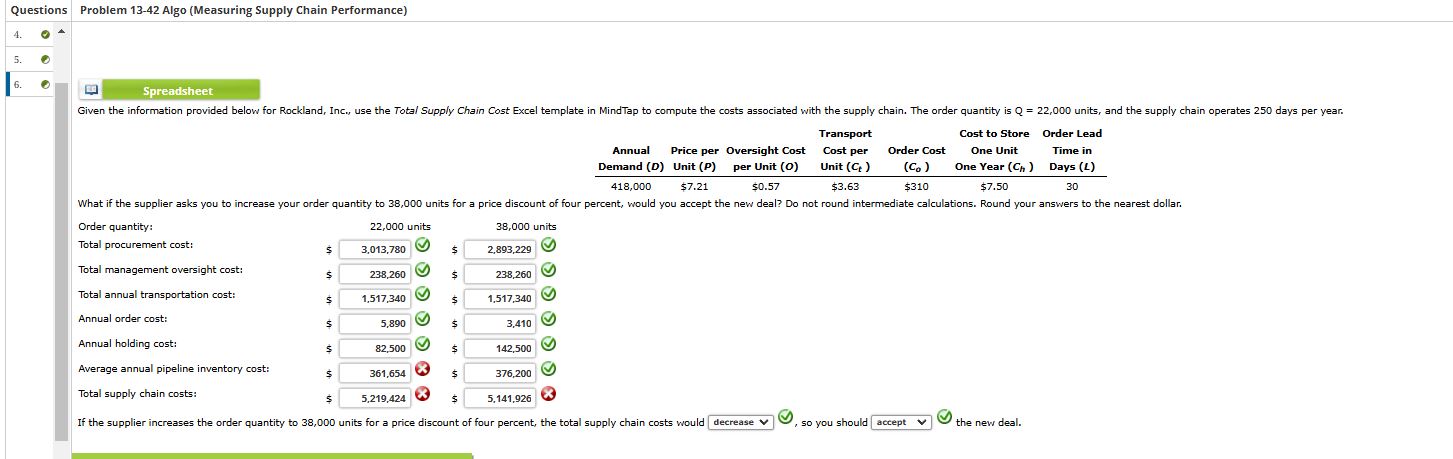Click the book icon on Spreadsheet button
This screenshot has height=459, width=1453.
(x=91, y=90)
